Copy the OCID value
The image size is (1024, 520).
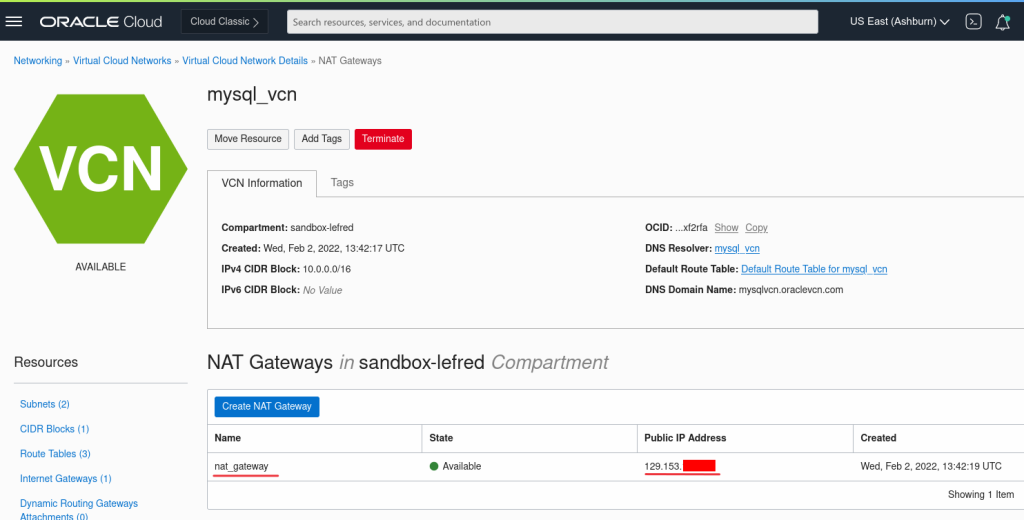point(756,228)
